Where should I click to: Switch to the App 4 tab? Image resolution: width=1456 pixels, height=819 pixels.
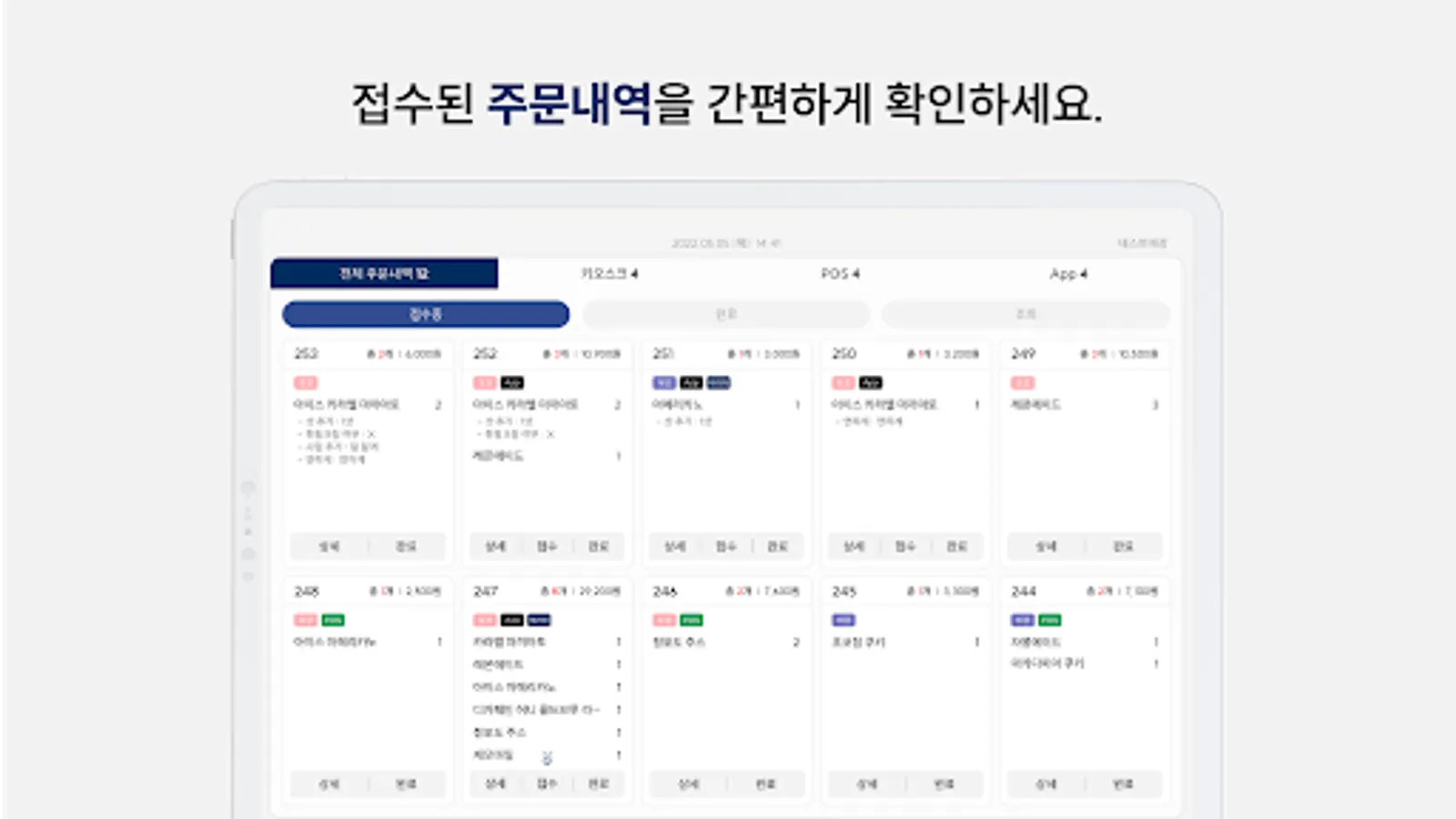tap(1068, 273)
